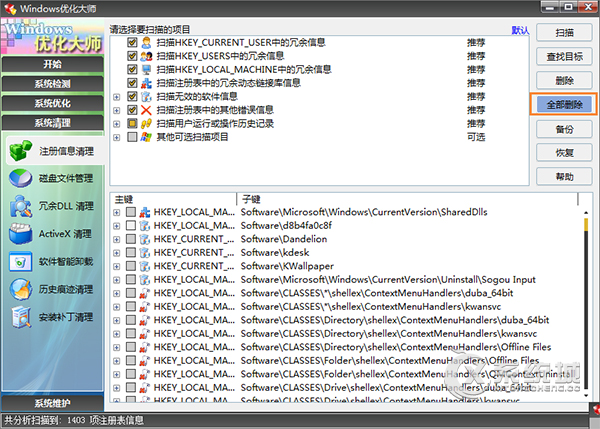Click the icon in the Uninstall\Sogou Input row

click(144, 280)
